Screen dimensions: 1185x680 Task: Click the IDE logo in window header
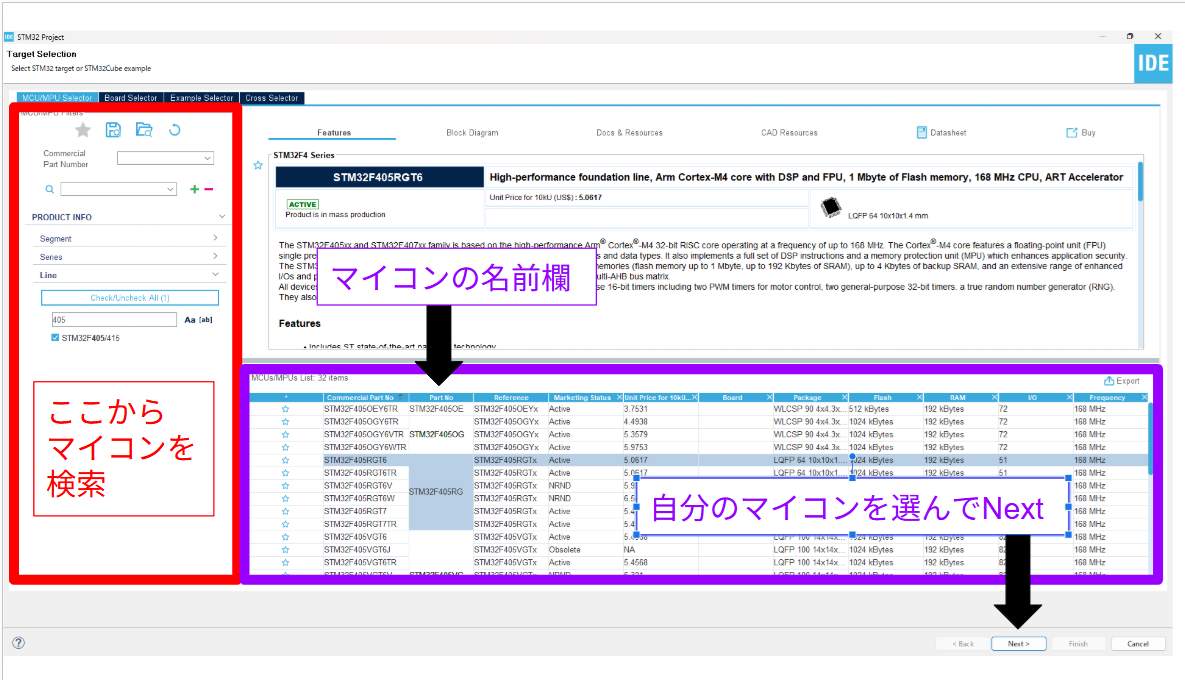(x=1153, y=63)
